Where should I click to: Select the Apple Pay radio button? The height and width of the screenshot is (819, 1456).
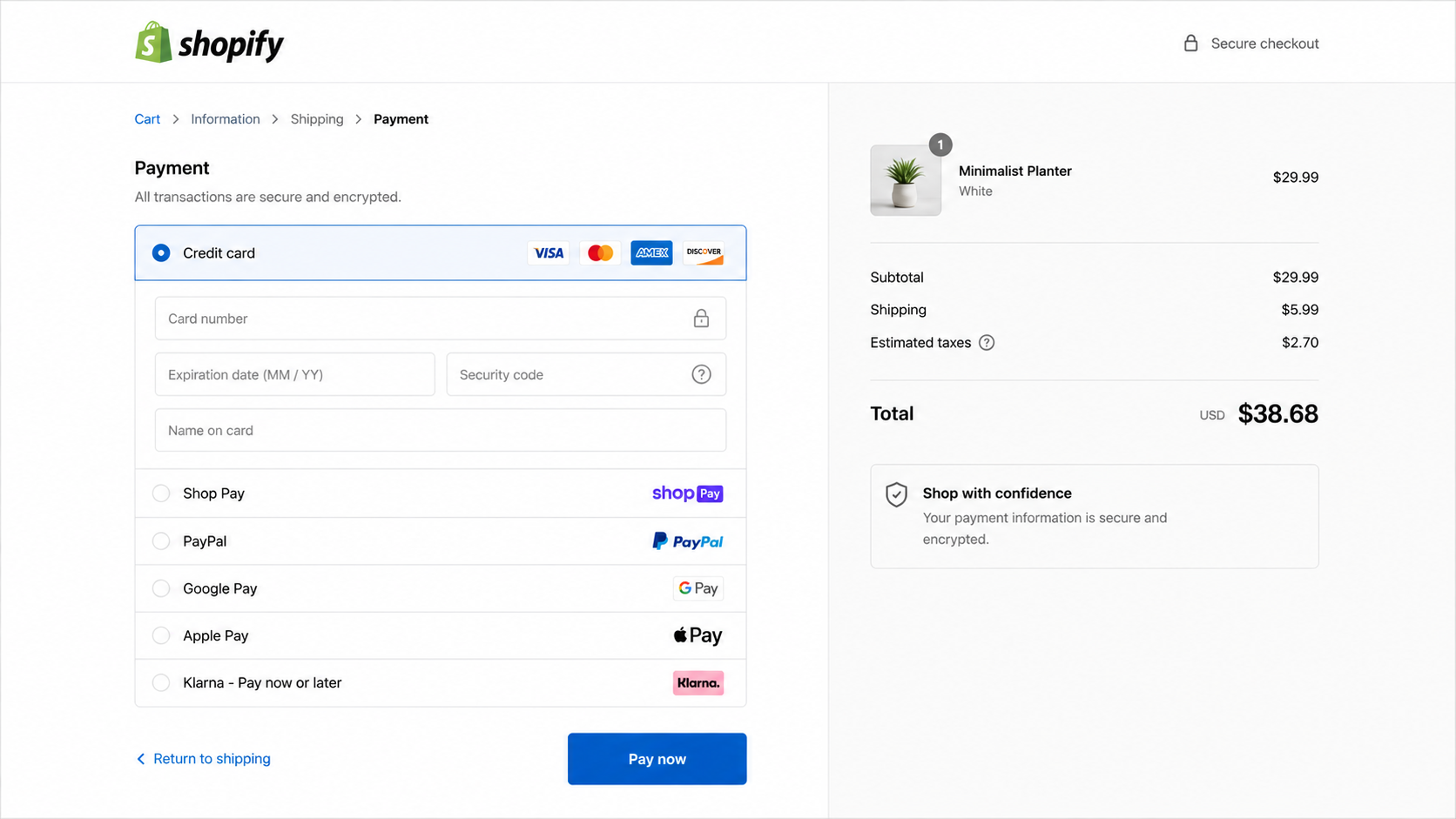click(161, 635)
